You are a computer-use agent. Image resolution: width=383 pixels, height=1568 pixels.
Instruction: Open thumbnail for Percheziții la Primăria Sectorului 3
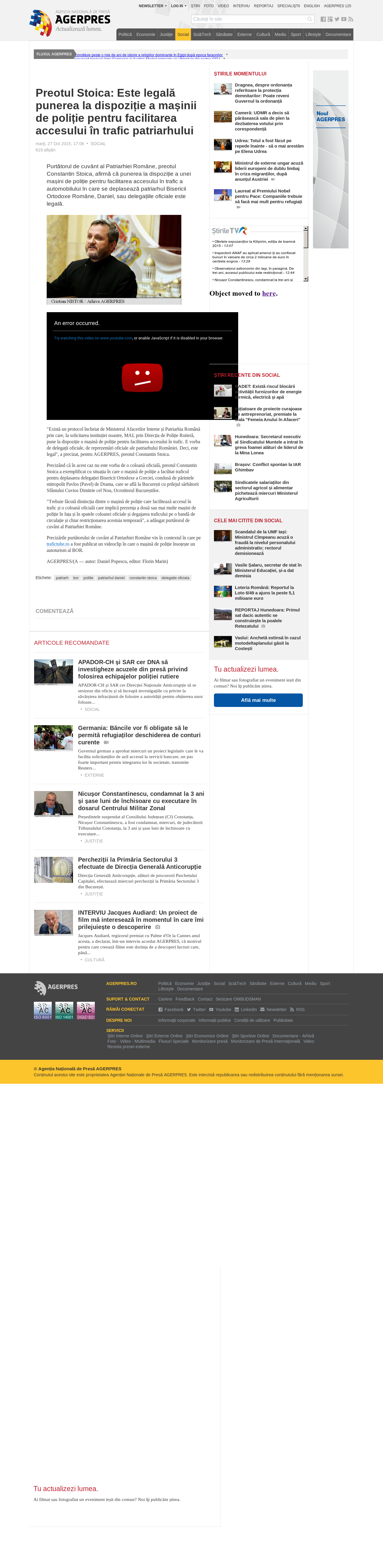[x=54, y=870]
